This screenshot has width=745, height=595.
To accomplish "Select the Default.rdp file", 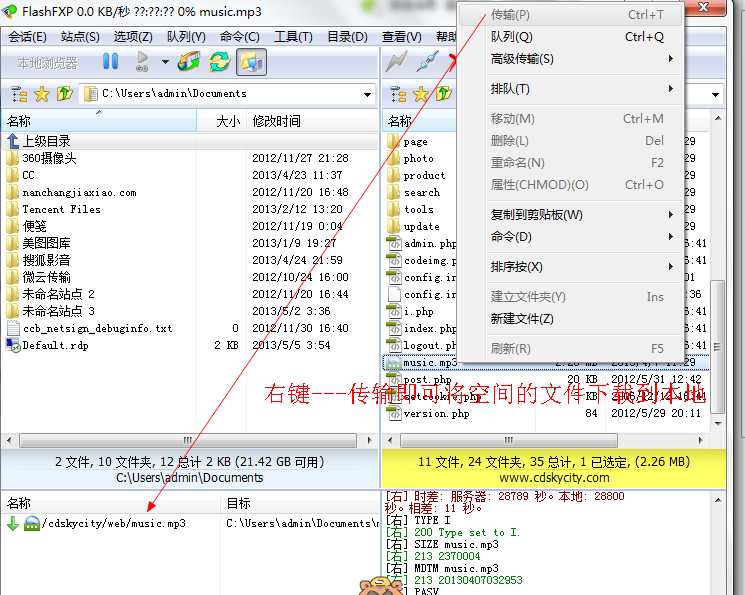I will tap(48, 345).
